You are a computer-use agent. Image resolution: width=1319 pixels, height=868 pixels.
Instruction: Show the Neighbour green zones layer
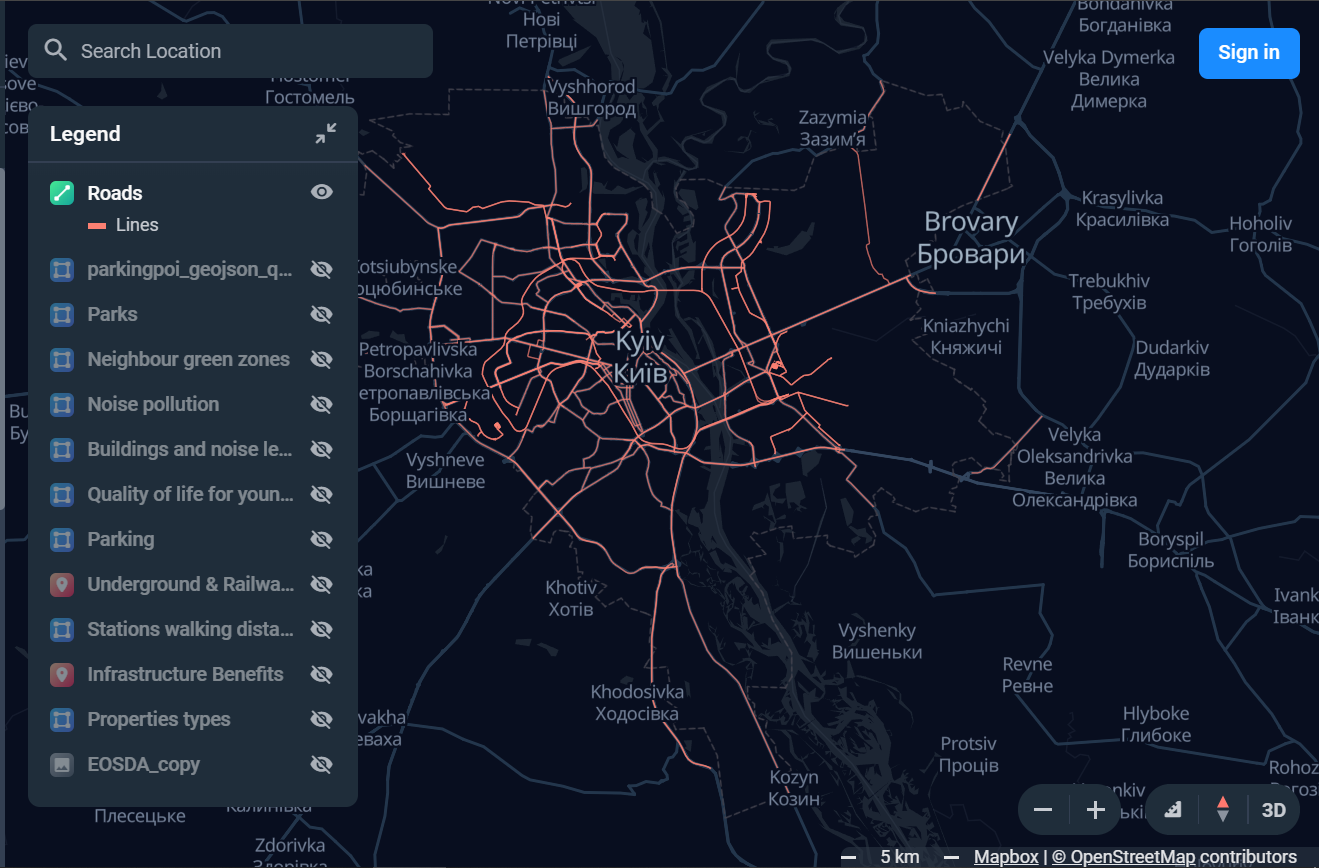(321, 359)
